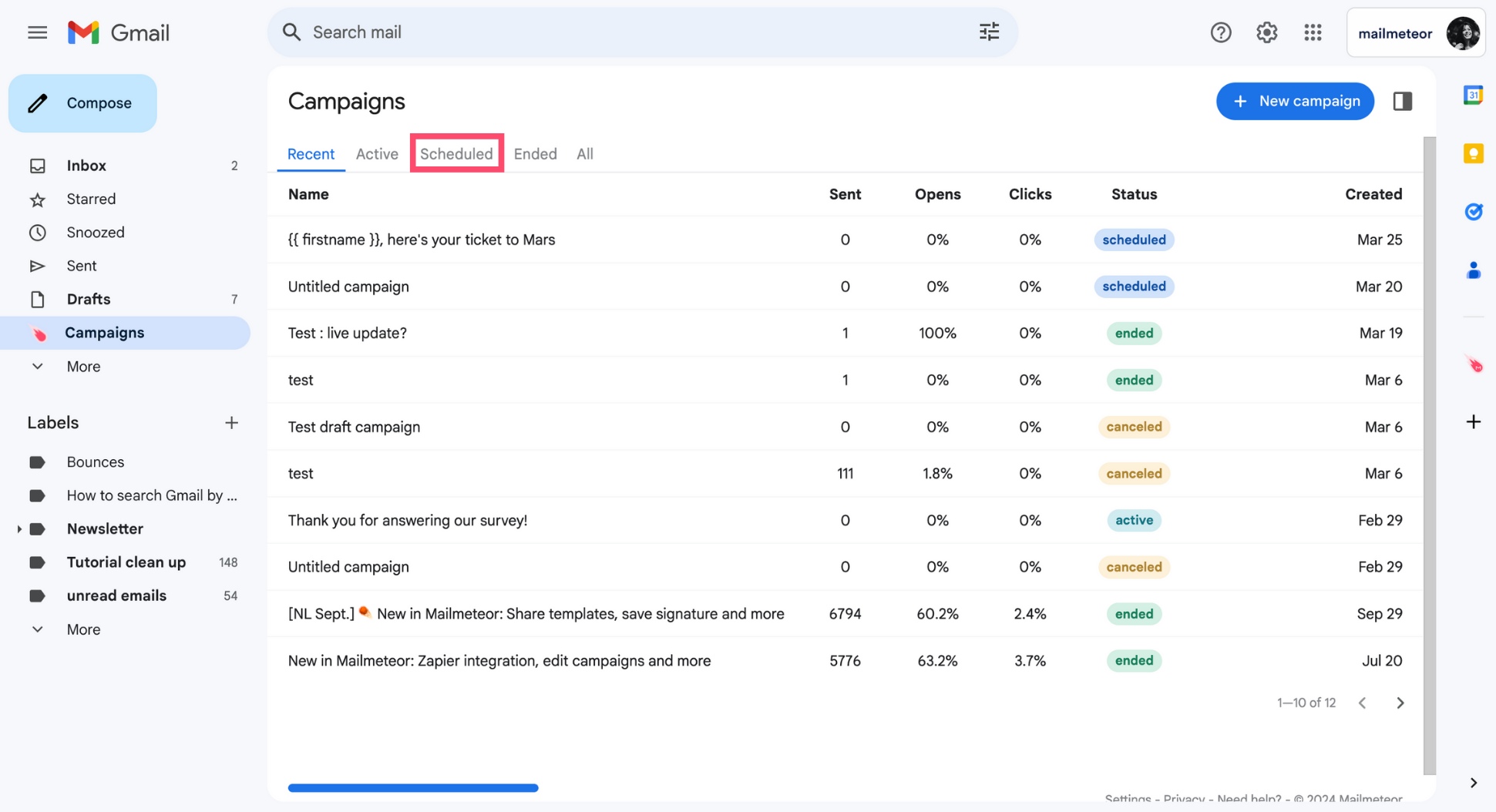Image resolution: width=1496 pixels, height=812 pixels.
Task: Click the Opens column header
Action: 937,194
